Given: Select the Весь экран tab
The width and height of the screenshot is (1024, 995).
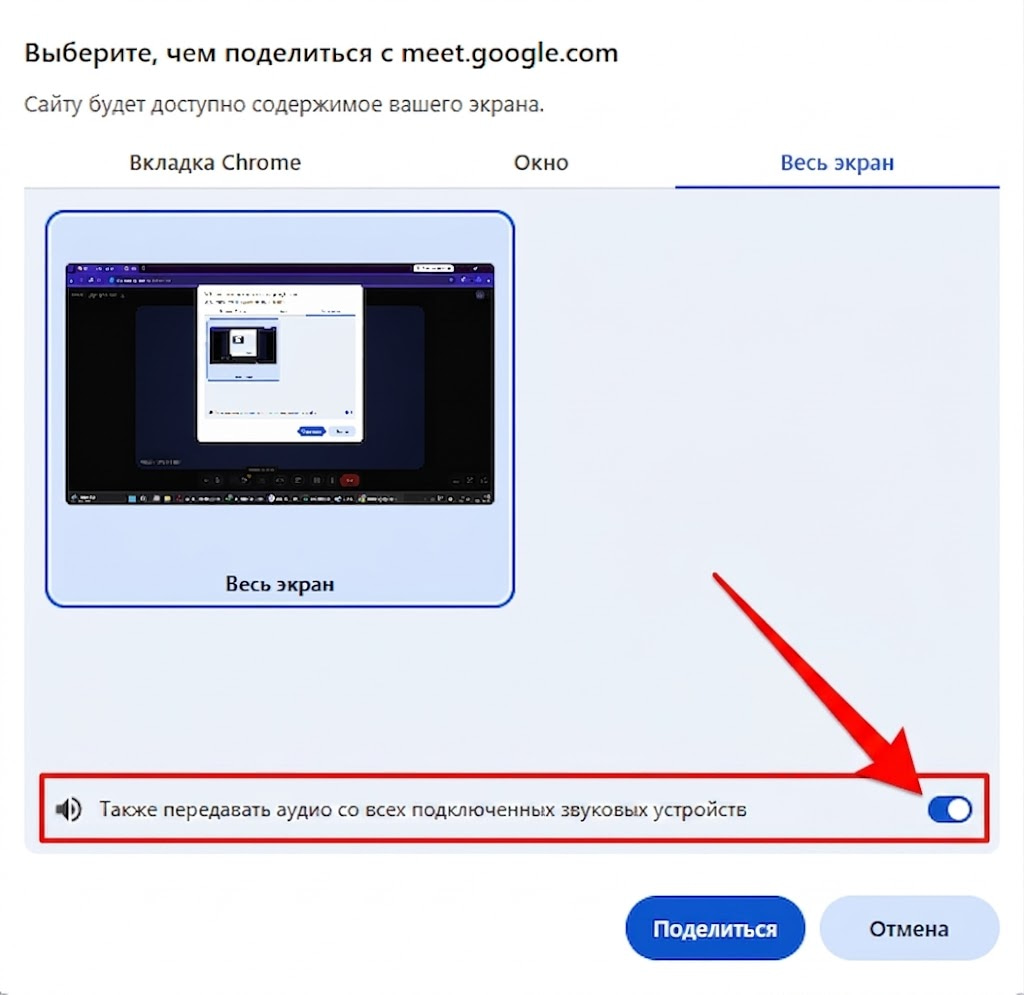Looking at the screenshot, I should coord(837,163).
